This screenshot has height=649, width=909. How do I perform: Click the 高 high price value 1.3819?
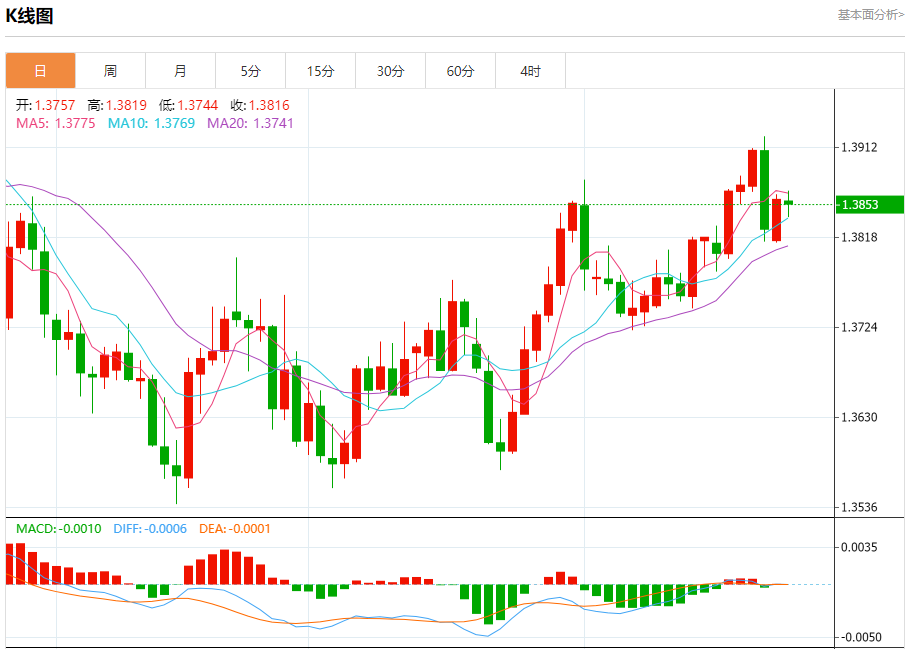pyautogui.click(x=126, y=105)
